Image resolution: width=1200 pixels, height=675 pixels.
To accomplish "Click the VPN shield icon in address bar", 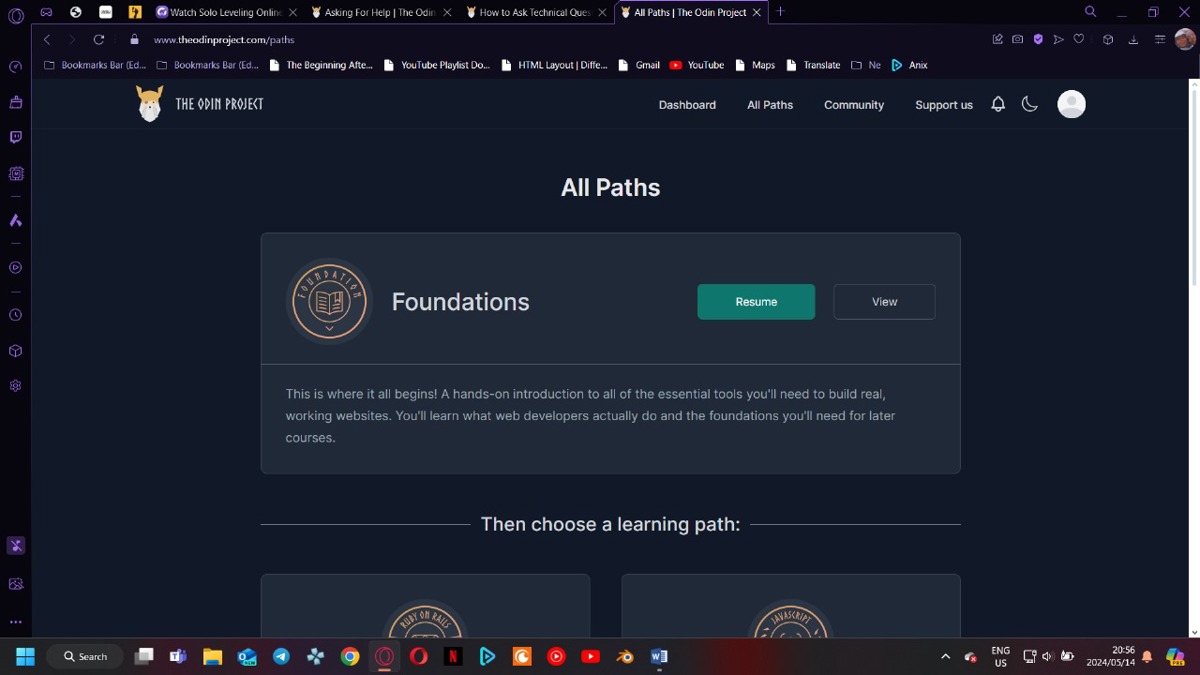I will [1038, 40].
